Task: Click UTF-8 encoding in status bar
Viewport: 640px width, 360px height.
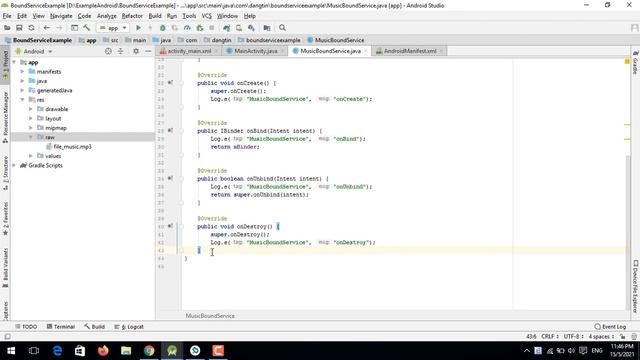Action: click(x=573, y=336)
